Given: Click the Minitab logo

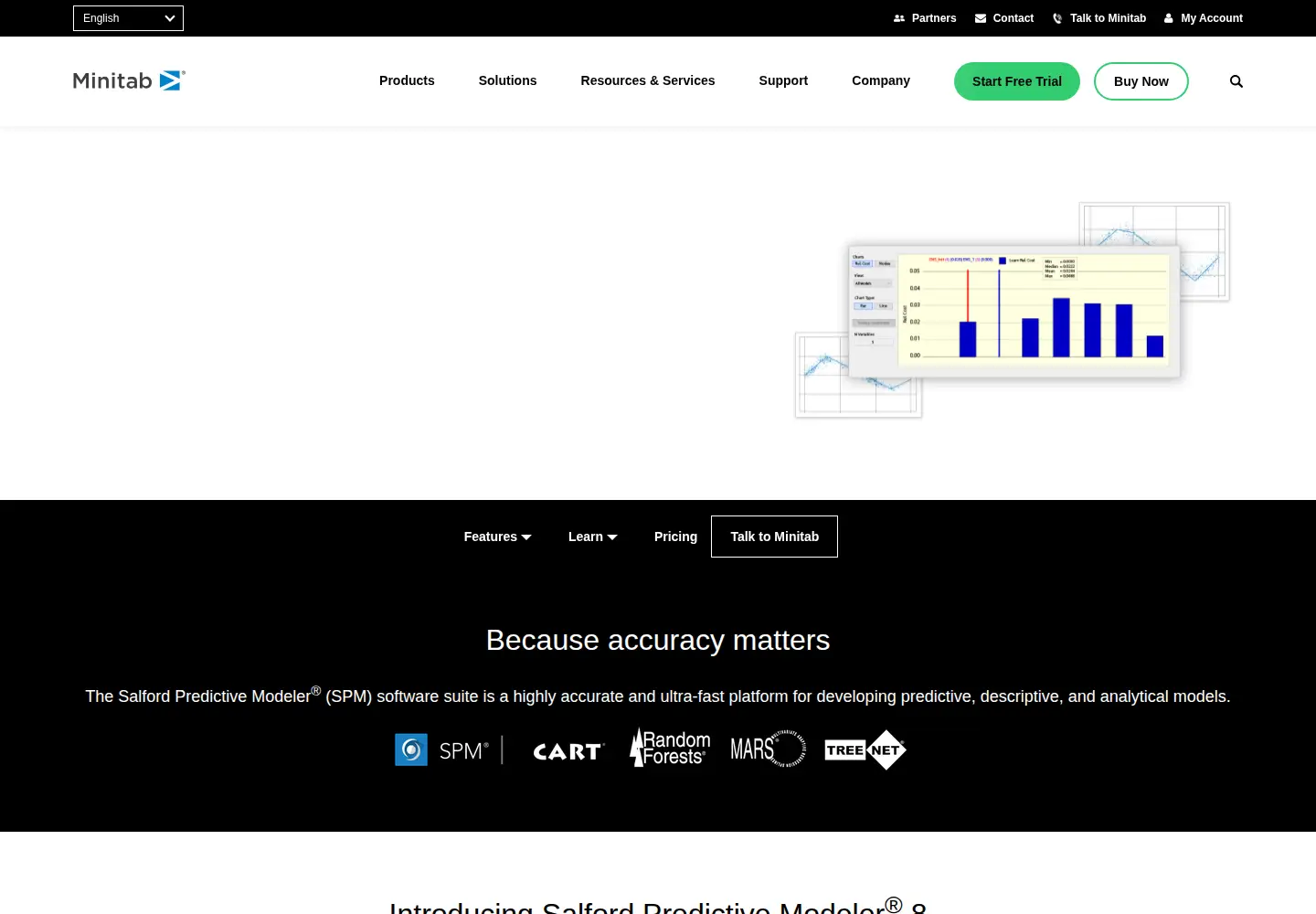Looking at the screenshot, I should click(x=129, y=80).
